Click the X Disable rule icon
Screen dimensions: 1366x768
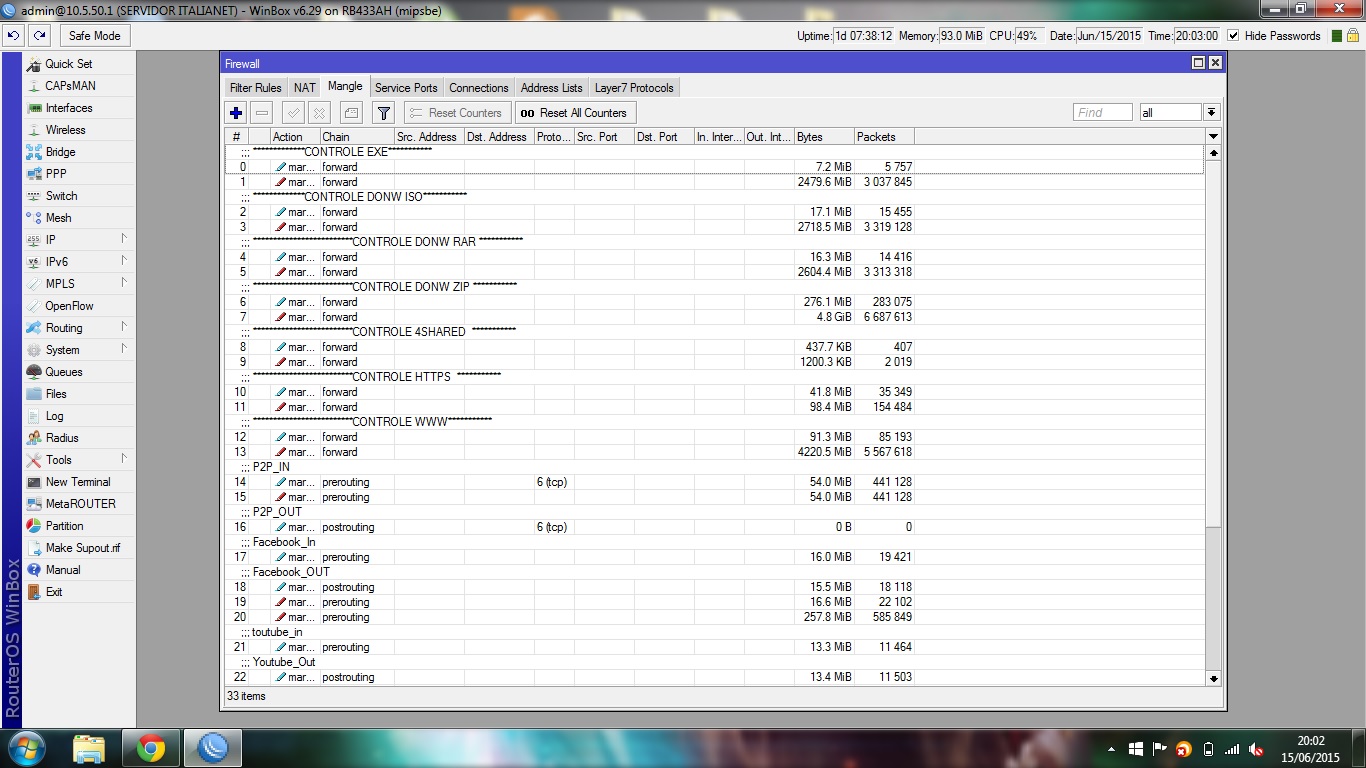pyautogui.click(x=319, y=113)
